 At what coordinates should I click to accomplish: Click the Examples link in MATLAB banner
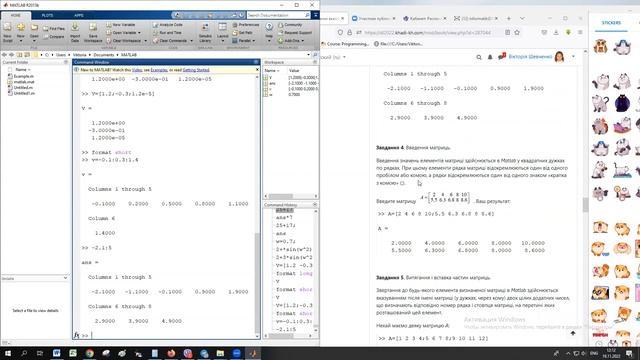click(159, 70)
